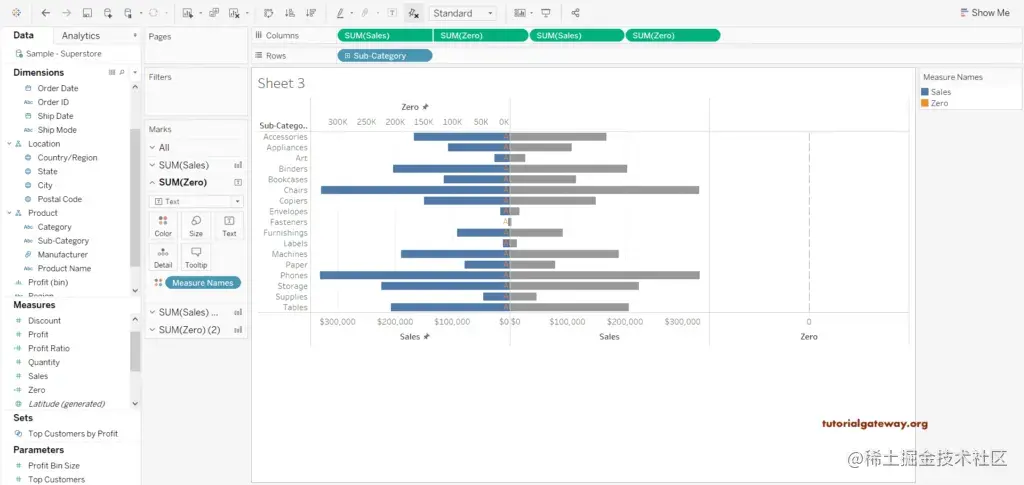
Task: Click Measure Names pill on Marks card
Action: point(203,283)
